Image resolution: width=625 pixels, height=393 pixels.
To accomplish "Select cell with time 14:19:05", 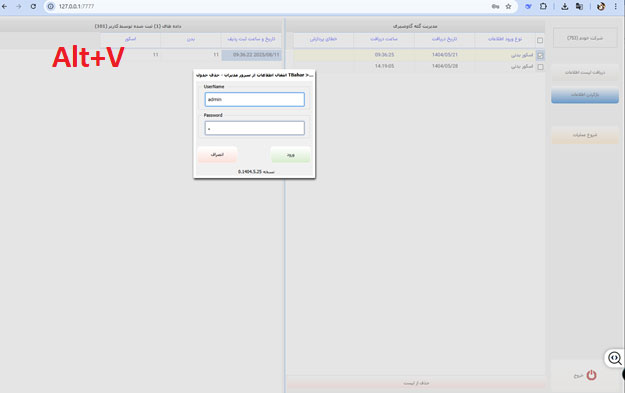I will point(384,66).
